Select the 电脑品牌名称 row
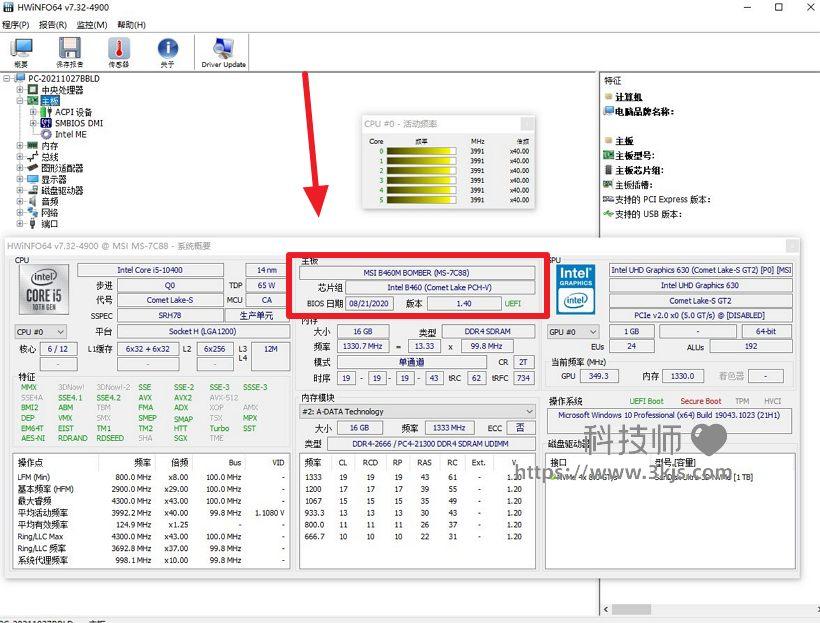This screenshot has width=820, height=623. tap(644, 111)
